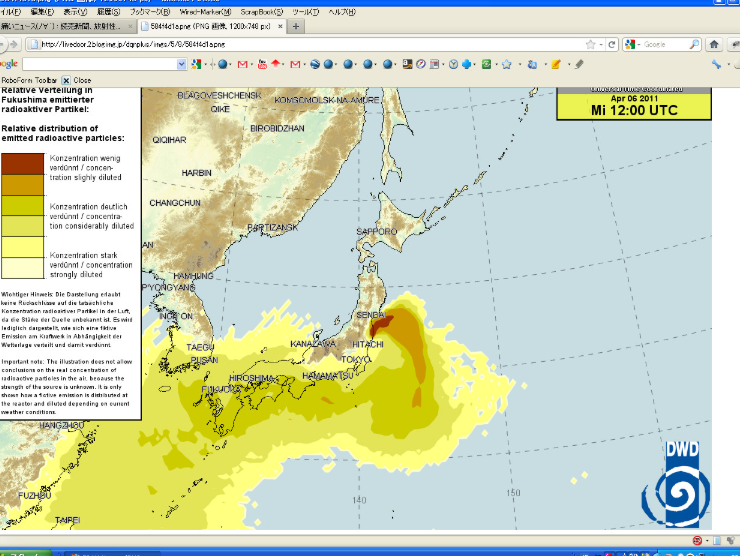740x556 pixels.
Task: Click the search magnifier in the Google box
Action: [694, 44]
